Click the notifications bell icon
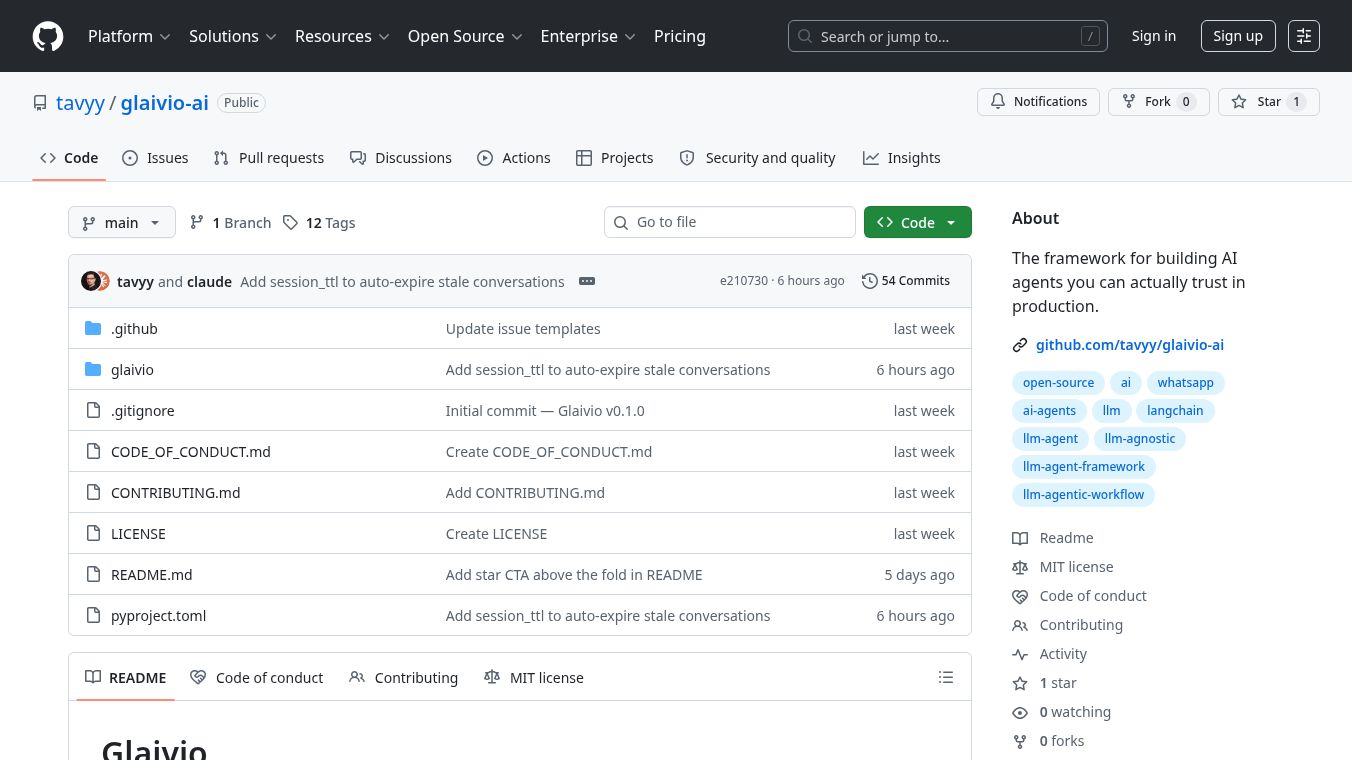The height and width of the screenshot is (760, 1352). pos(998,101)
